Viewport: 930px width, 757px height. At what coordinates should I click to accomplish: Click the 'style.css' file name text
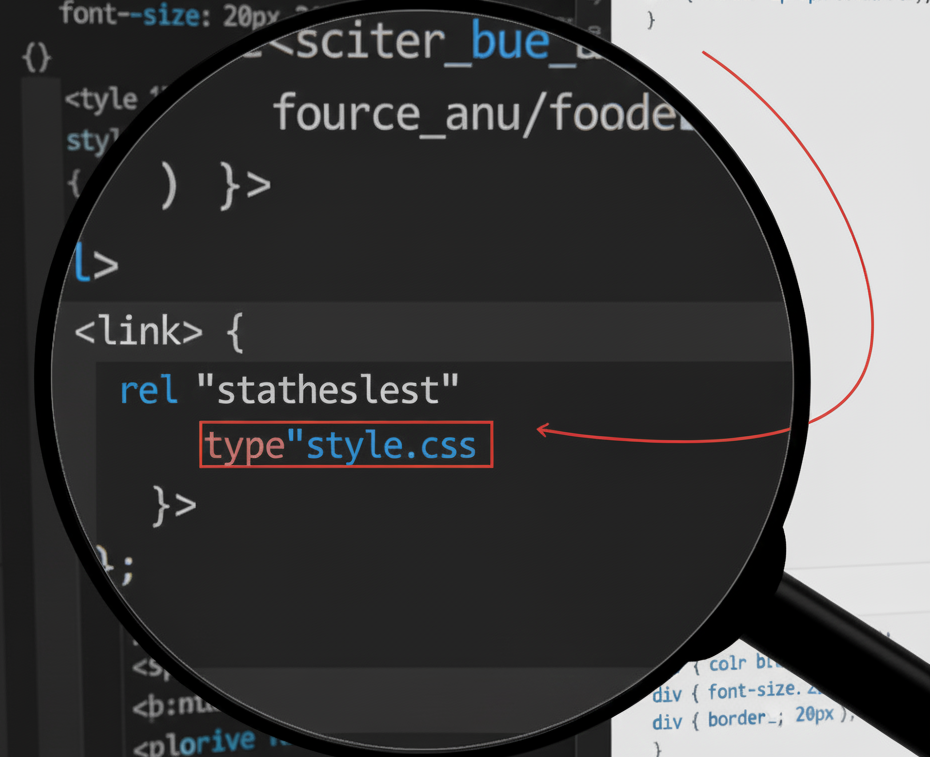pyautogui.click(x=391, y=446)
